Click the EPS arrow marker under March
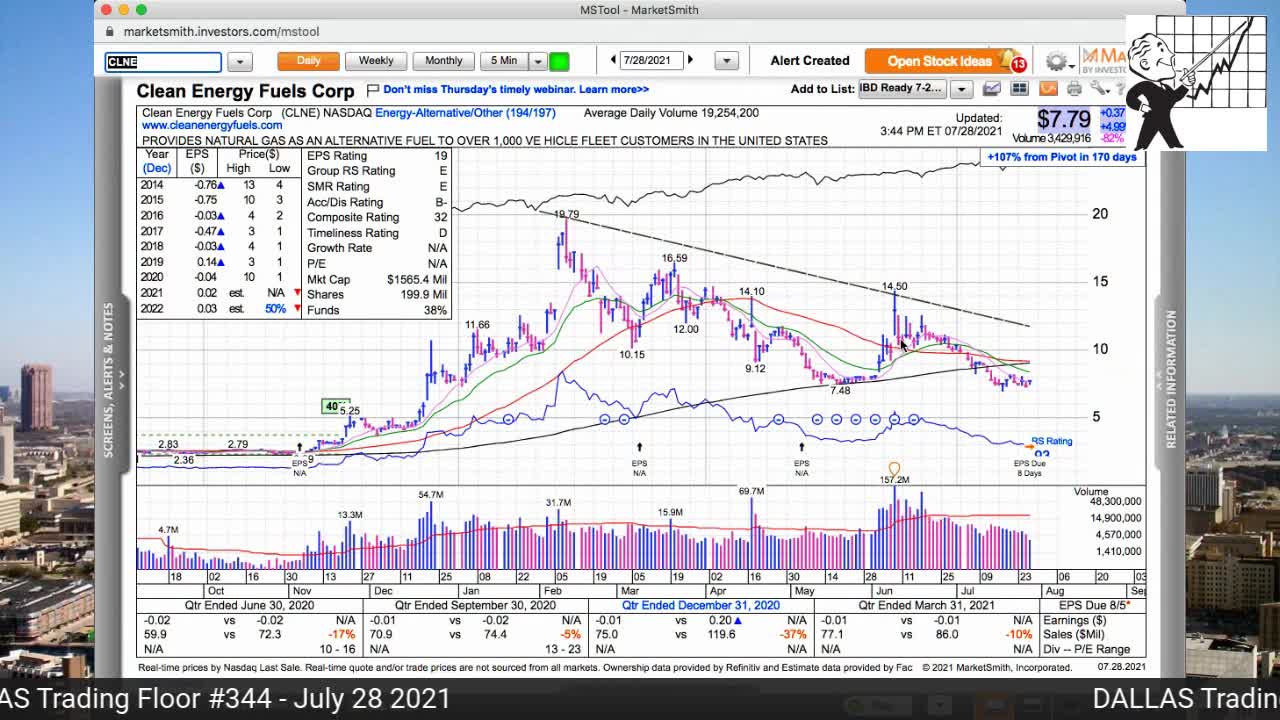Viewport: 1280px width, 720px height. [x=639, y=447]
